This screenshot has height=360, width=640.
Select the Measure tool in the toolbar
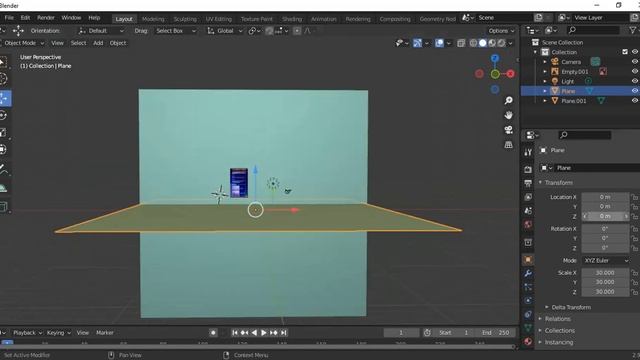click(3, 188)
